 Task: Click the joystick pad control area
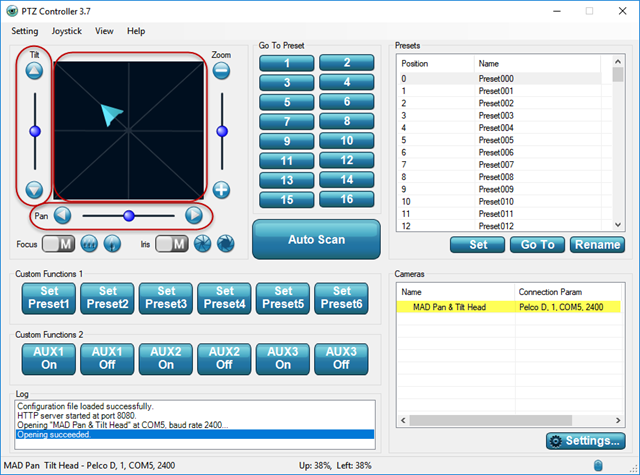pos(129,130)
